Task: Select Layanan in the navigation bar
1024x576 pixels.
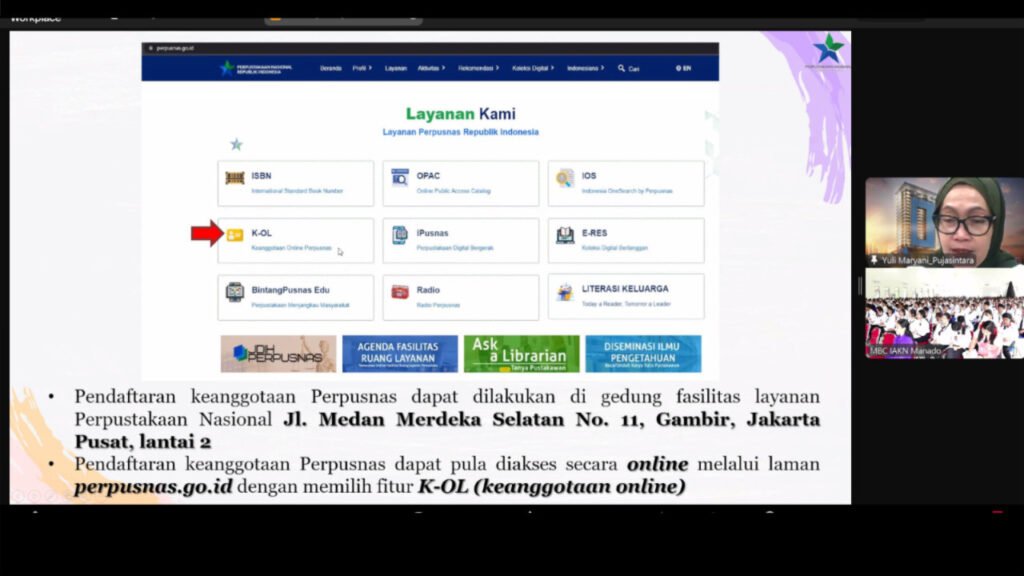Action: tap(396, 68)
